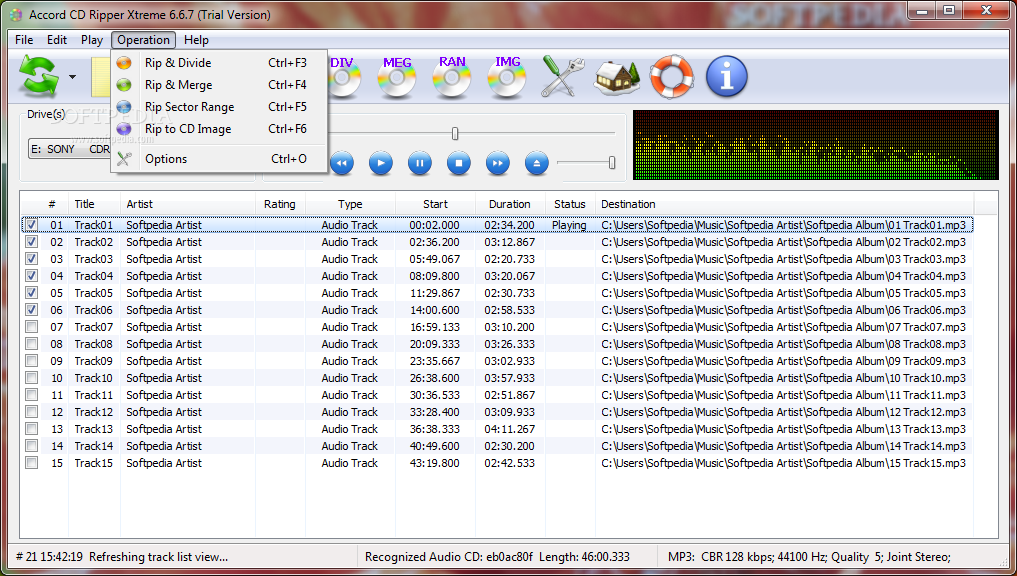Screen dimensions: 1017x576
Task: Uncheck the Track01 checkbox
Action: (x=31, y=225)
